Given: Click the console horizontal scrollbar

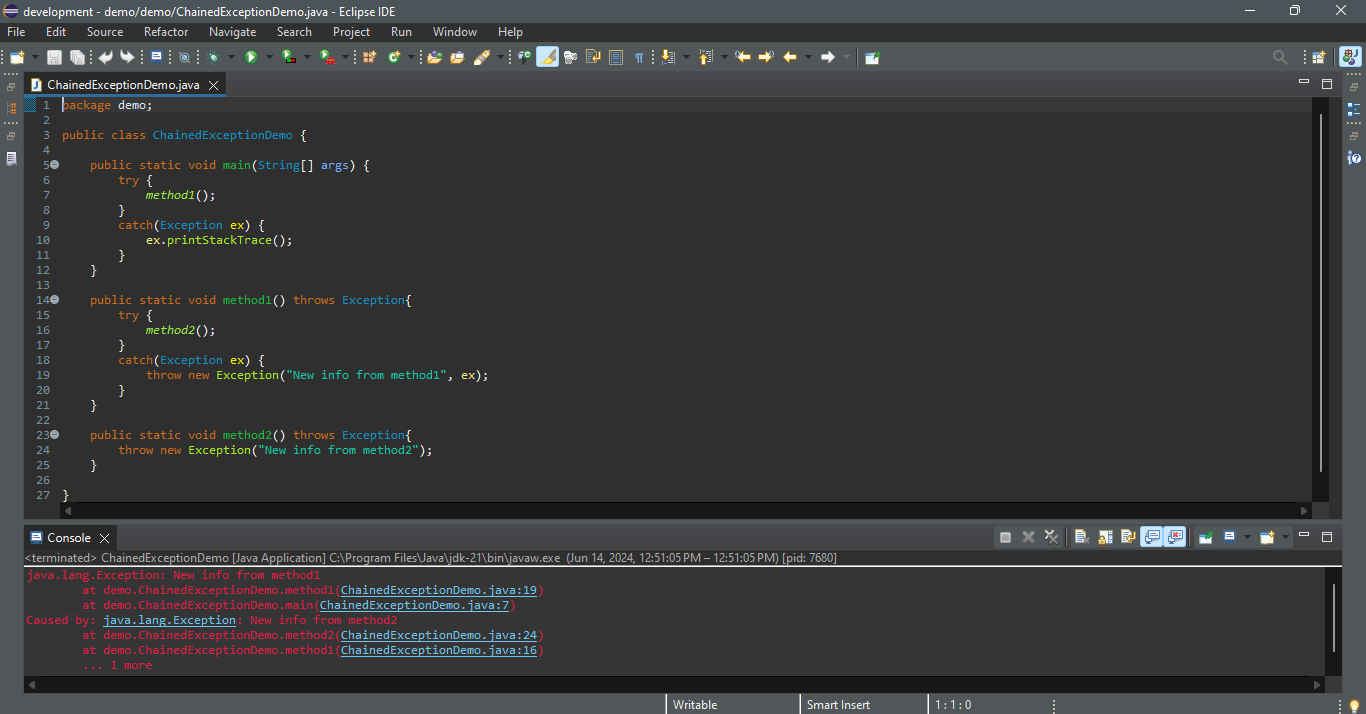Looking at the screenshot, I should pos(670,685).
